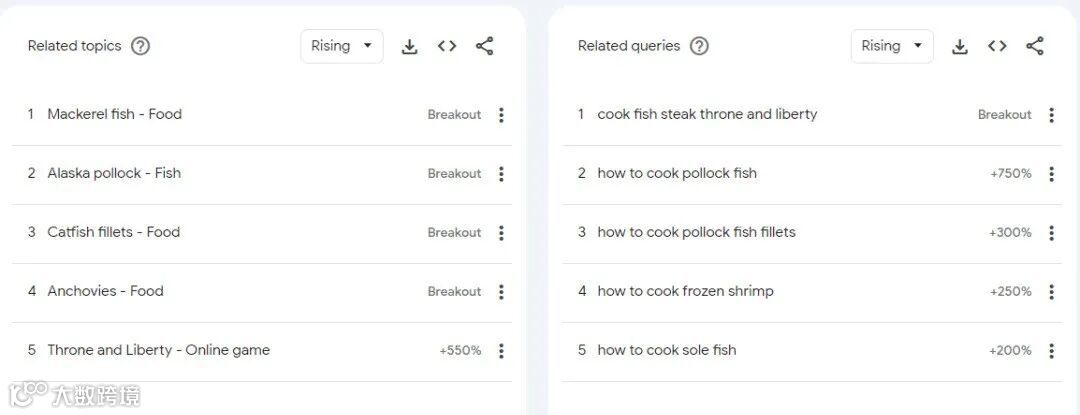Select query cook fish steak throne and liberty
This screenshot has width=1080, height=415.
point(707,114)
